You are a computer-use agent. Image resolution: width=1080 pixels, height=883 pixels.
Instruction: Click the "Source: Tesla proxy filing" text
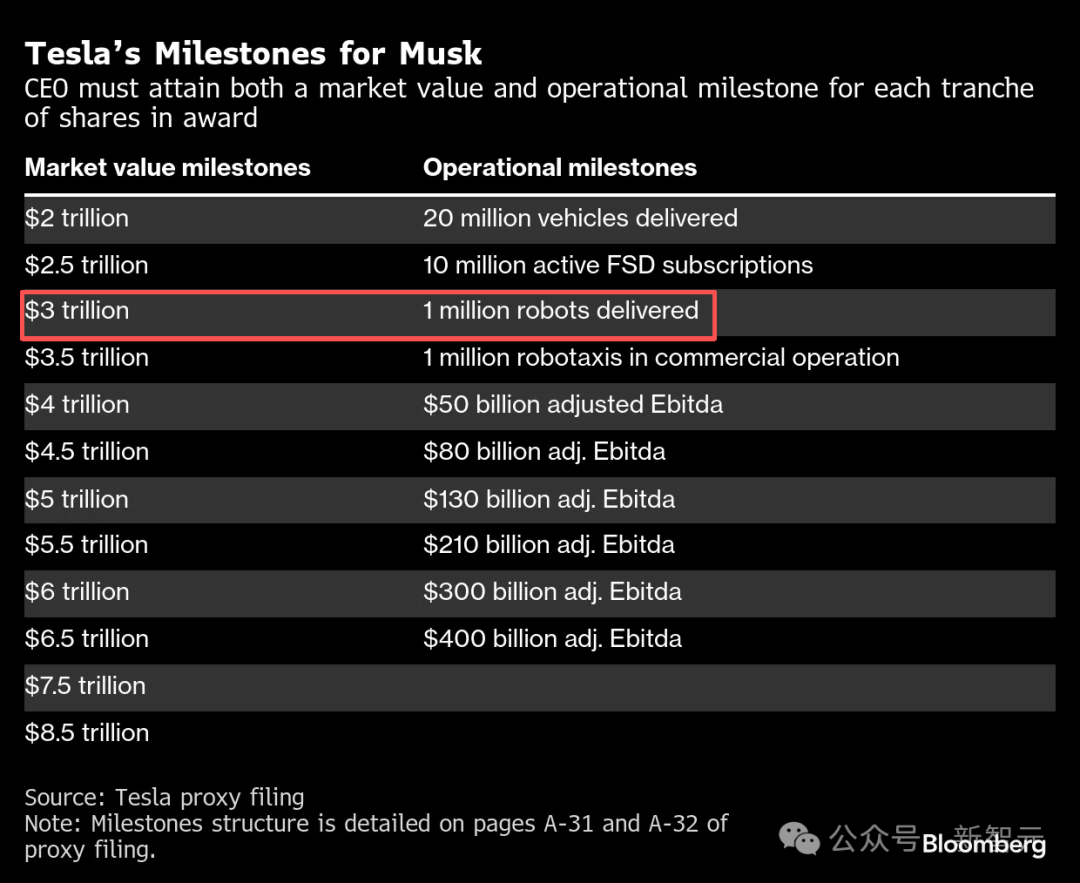click(164, 797)
